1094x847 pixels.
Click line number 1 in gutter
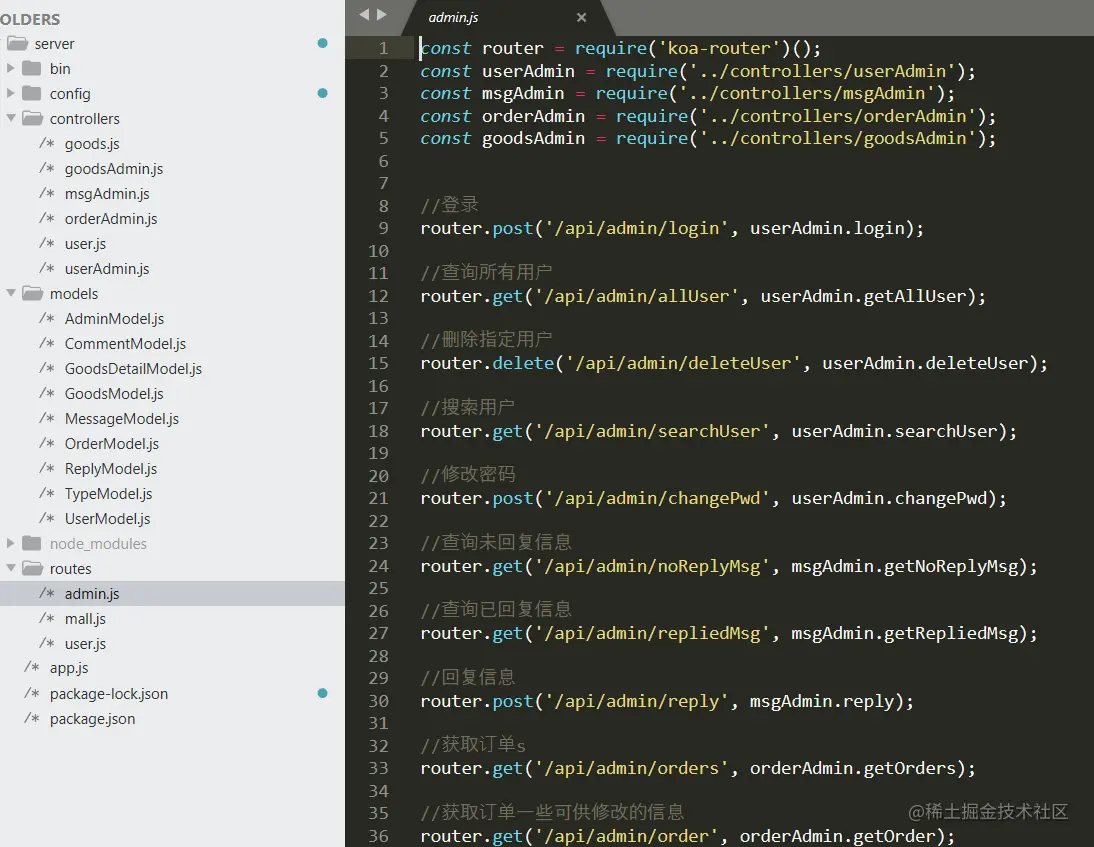click(x=384, y=48)
